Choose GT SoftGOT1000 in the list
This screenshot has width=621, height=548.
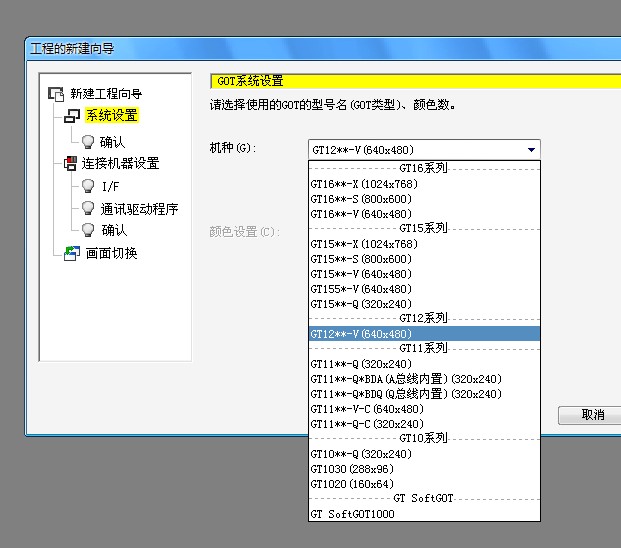point(352,514)
